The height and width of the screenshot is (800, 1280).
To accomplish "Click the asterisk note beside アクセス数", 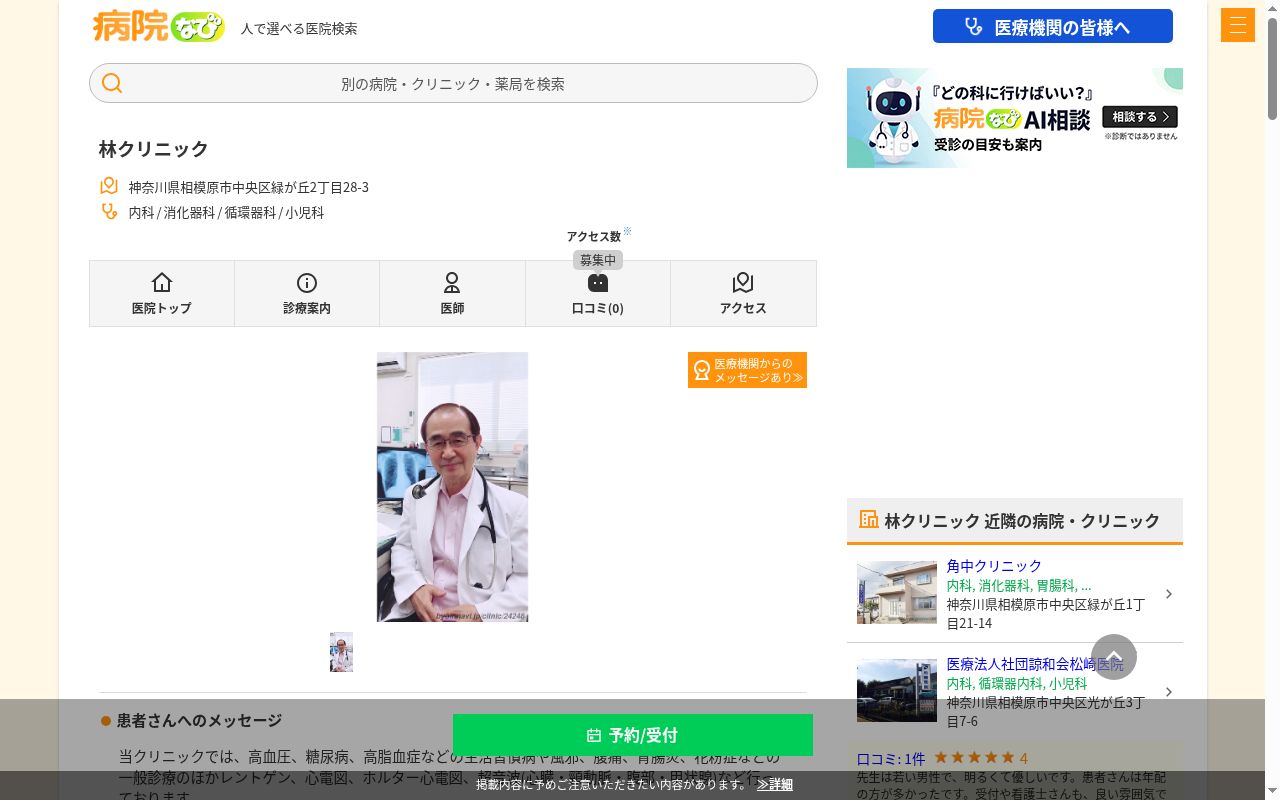I will [x=627, y=231].
